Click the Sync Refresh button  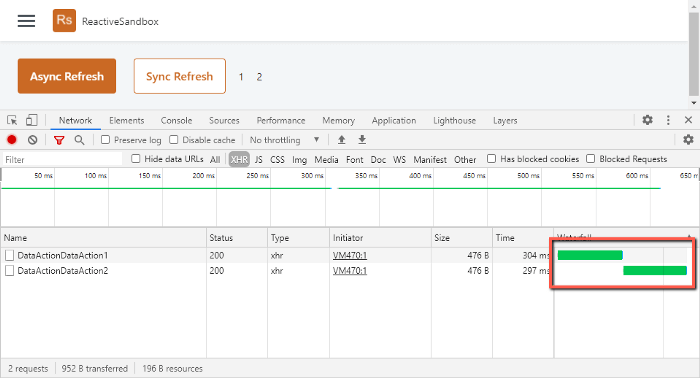179,76
